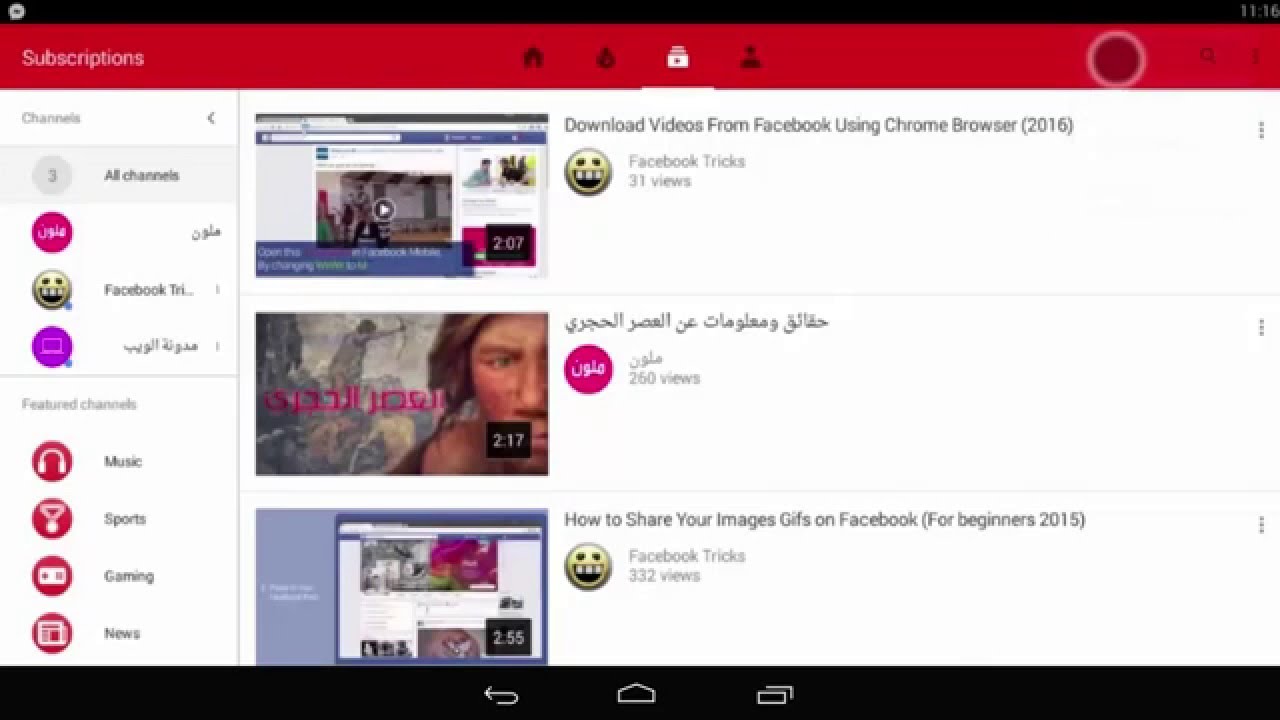Play the Download Videos From Facebook thumbnail

[x=402, y=195]
